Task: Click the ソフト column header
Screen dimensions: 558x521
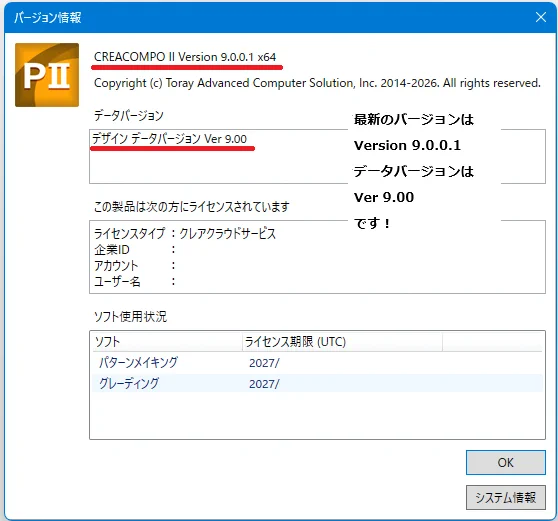Action: (x=167, y=342)
